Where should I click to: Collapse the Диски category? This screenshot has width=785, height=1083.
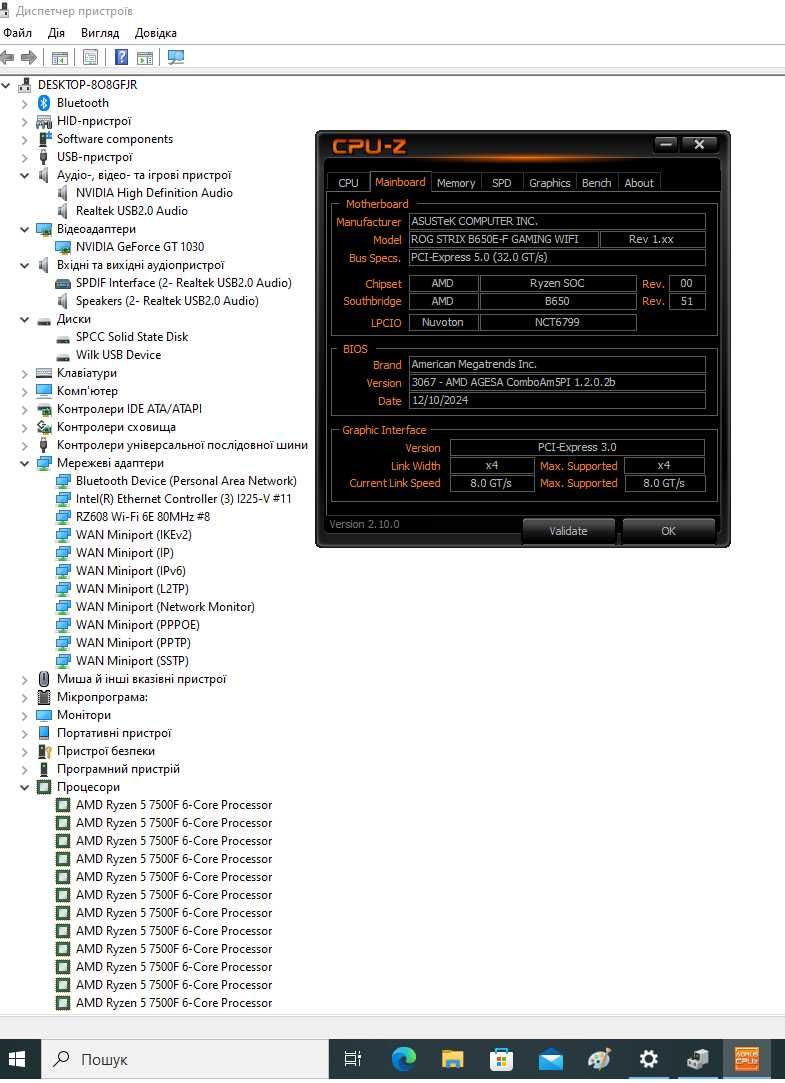(x=25, y=320)
